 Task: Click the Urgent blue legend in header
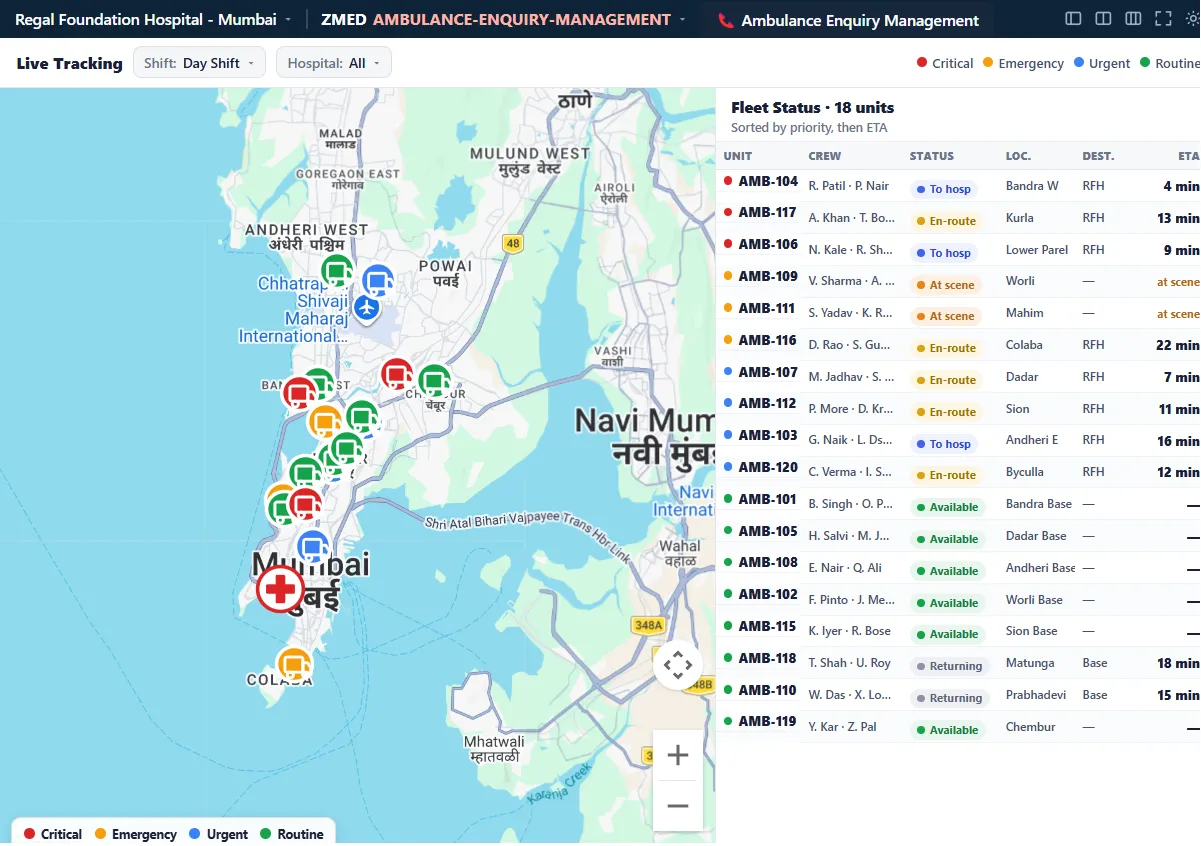pos(1101,63)
